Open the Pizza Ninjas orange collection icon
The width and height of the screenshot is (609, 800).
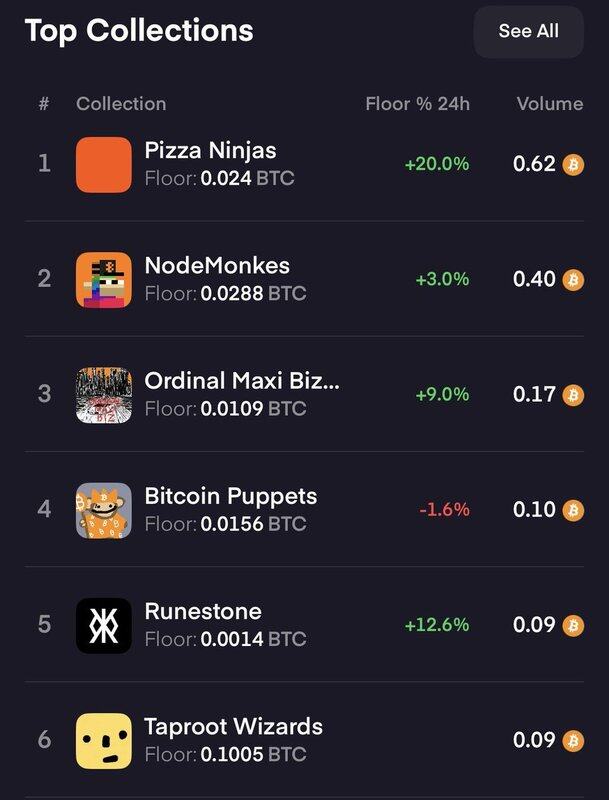pos(104,164)
